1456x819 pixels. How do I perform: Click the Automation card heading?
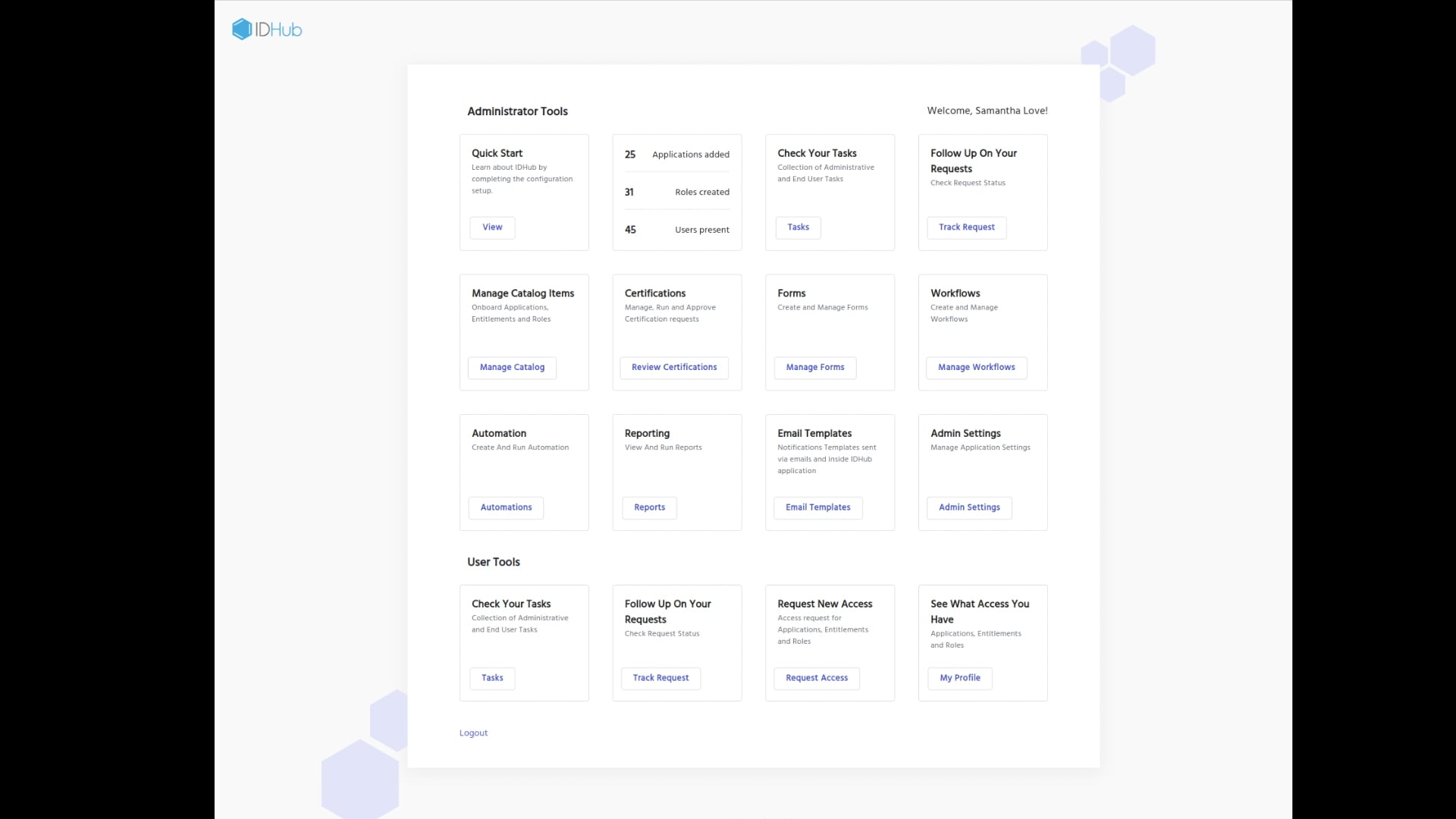(x=498, y=434)
